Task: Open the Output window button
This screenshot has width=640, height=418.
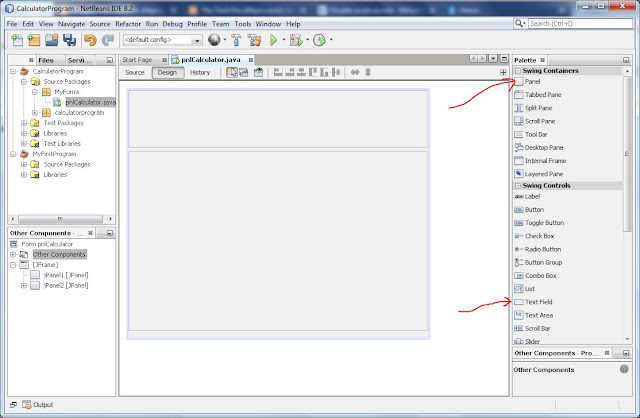Action: [38, 405]
